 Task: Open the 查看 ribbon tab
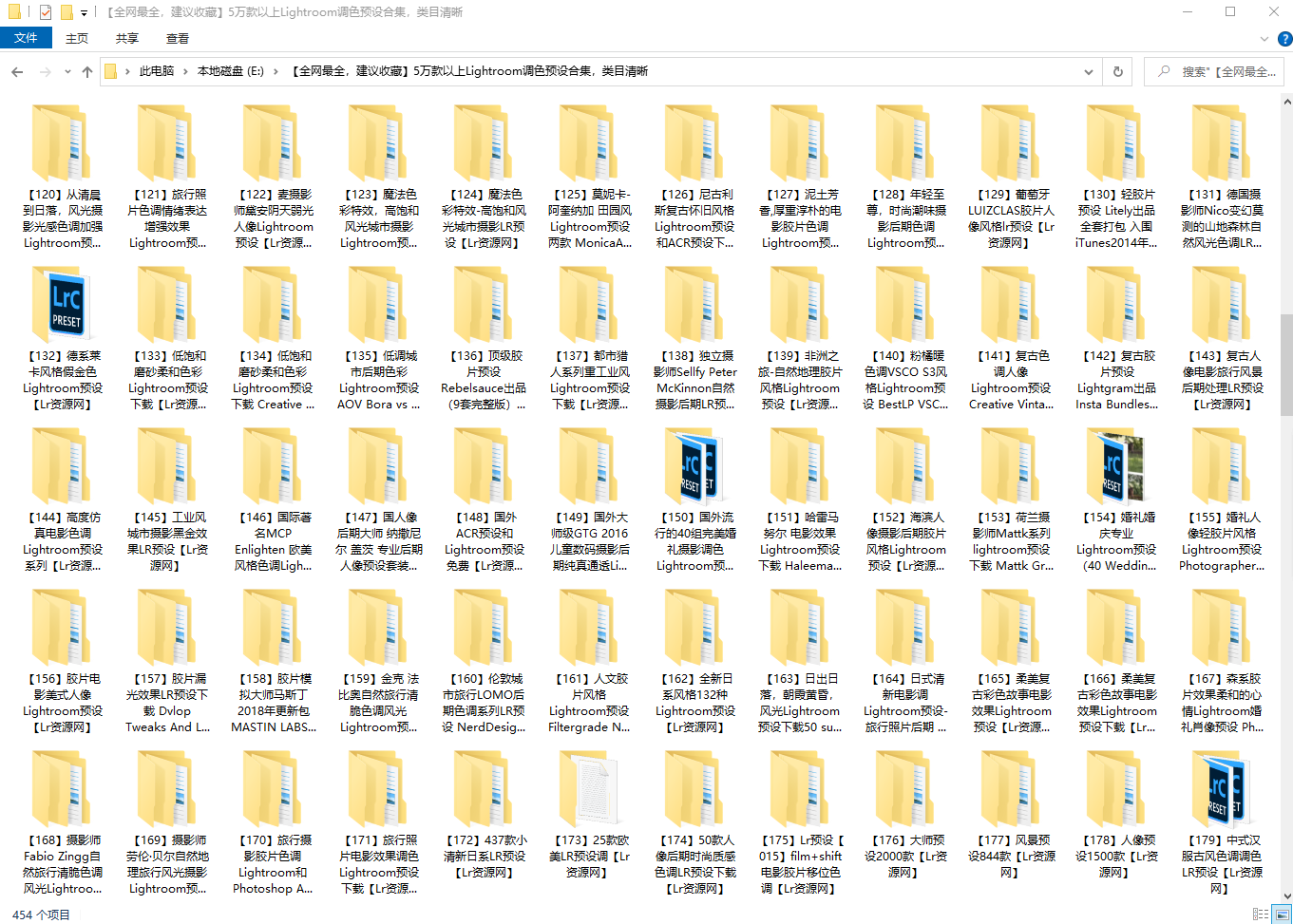pyautogui.click(x=178, y=38)
